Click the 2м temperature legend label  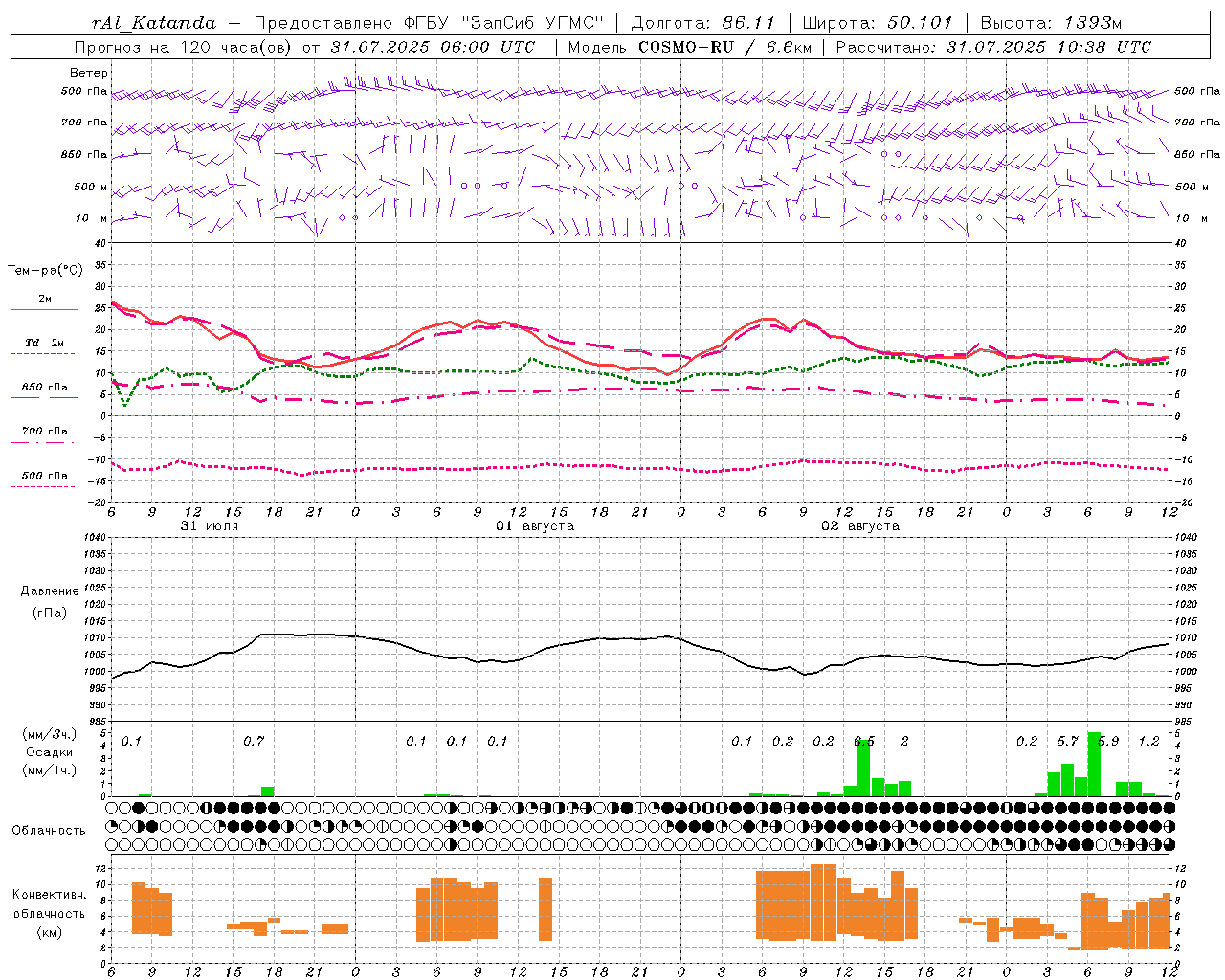pos(45,300)
